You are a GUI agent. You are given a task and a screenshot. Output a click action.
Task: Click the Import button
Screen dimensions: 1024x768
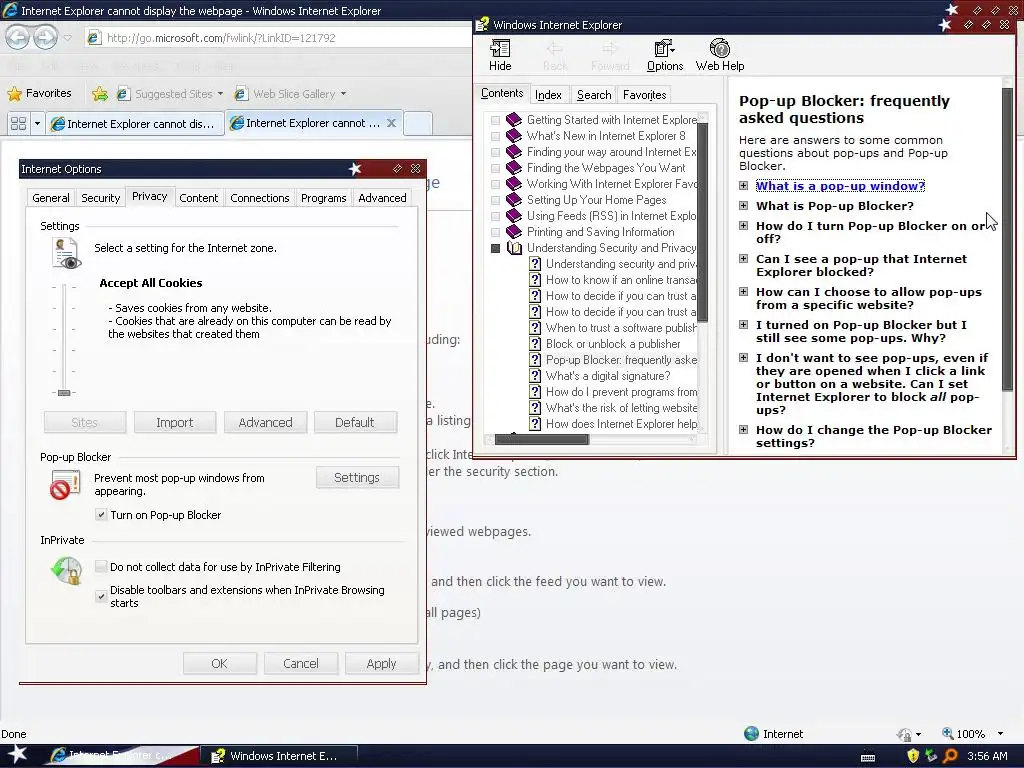point(174,423)
